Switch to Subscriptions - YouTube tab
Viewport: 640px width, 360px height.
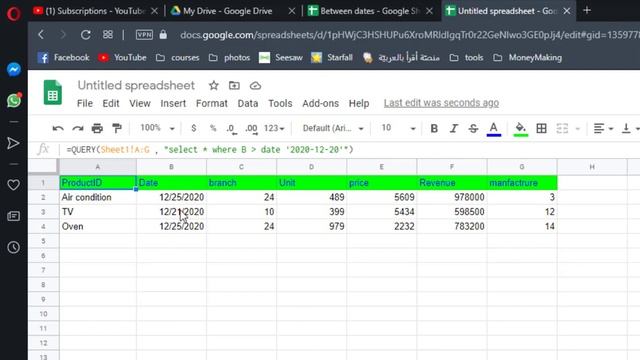pos(96,11)
